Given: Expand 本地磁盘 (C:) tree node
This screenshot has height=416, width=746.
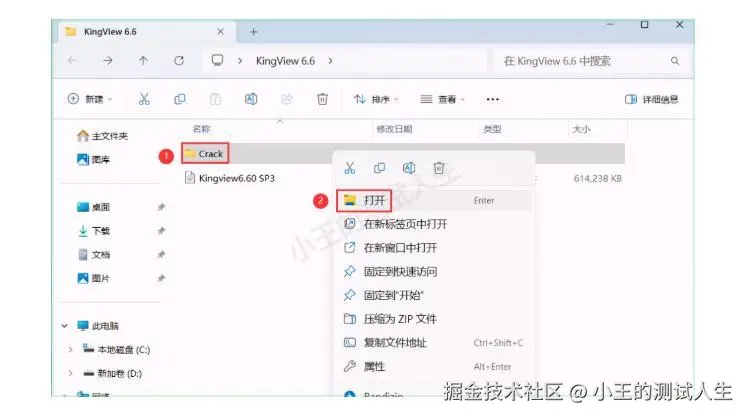Looking at the screenshot, I should point(70,350).
